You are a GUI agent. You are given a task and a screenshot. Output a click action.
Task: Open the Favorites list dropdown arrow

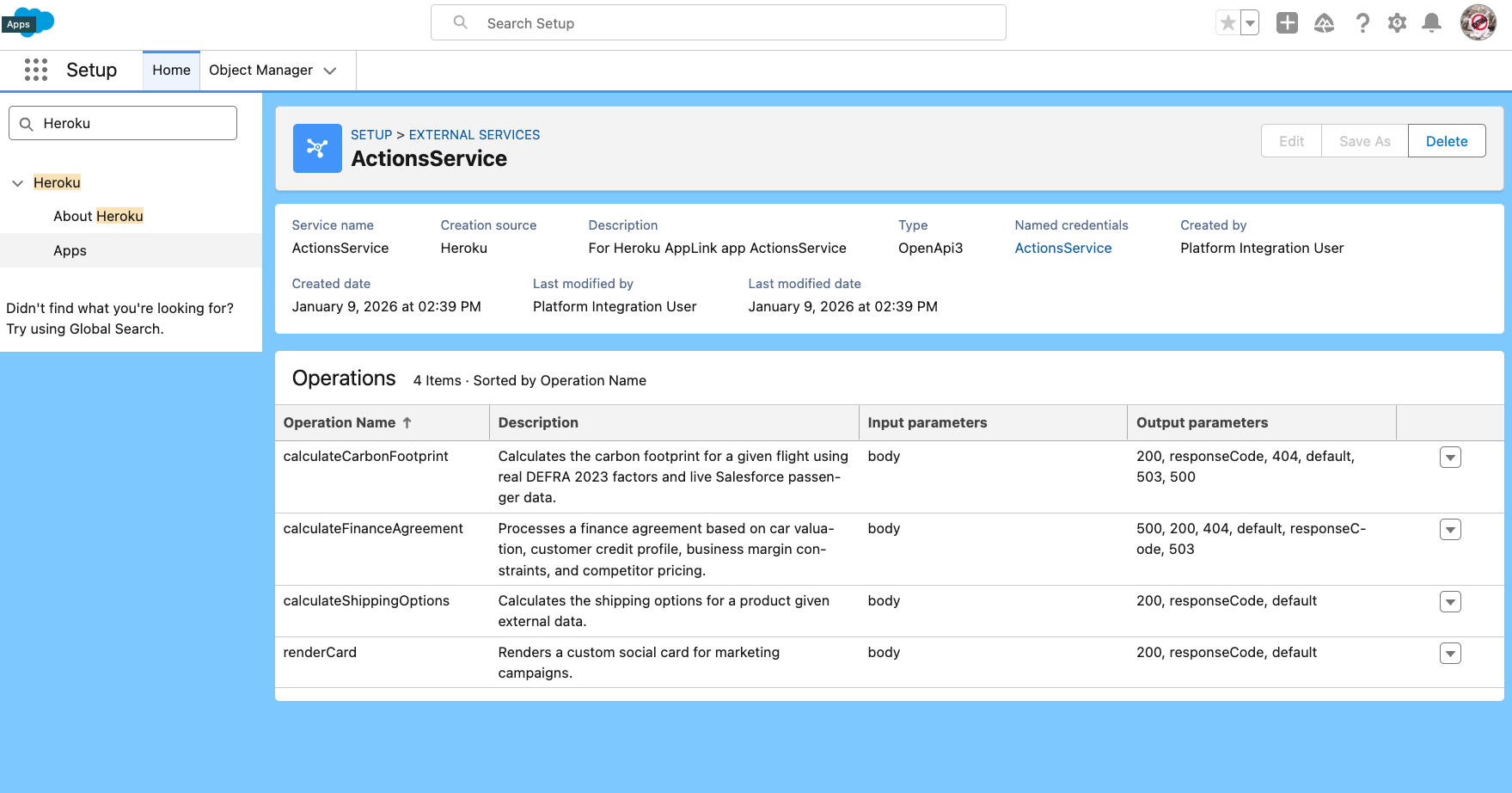(x=1250, y=23)
